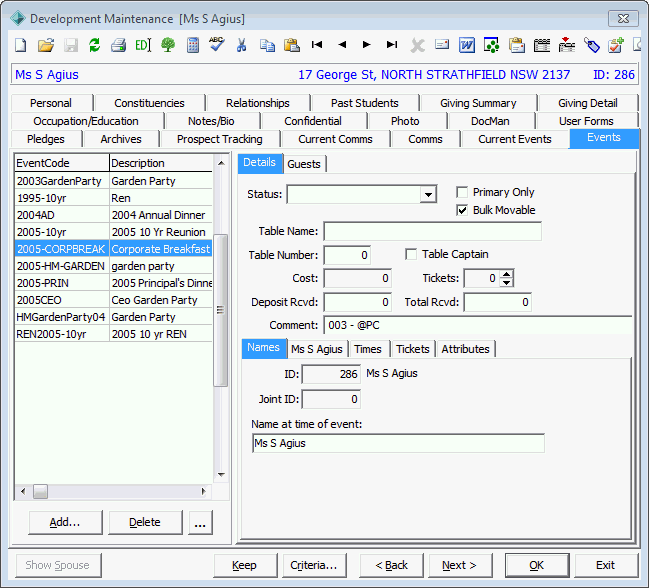Go to last record arrow
The image size is (649, 588).
(x=392, y=44)
